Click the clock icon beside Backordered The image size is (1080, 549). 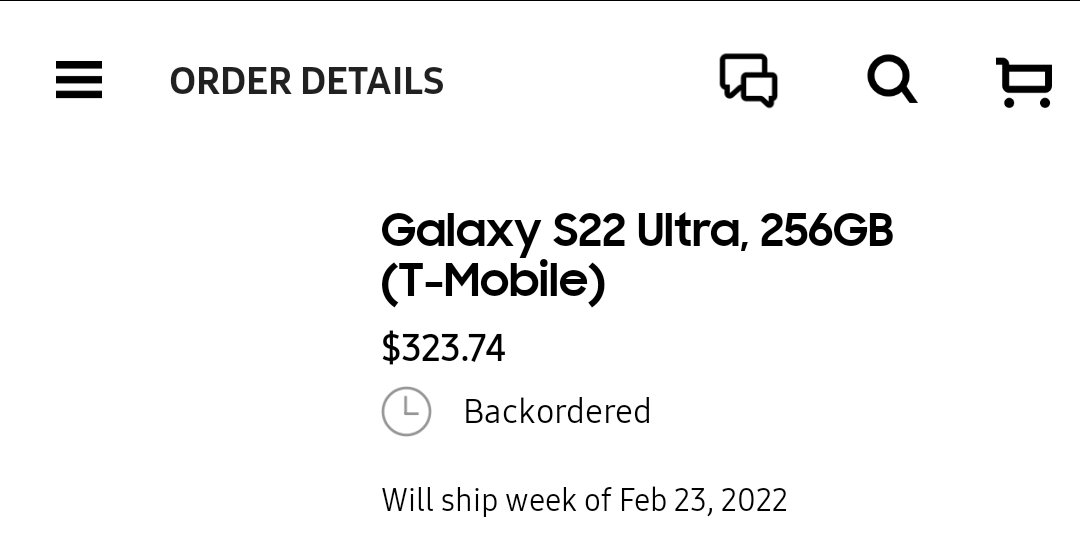[x=406, y=411]
